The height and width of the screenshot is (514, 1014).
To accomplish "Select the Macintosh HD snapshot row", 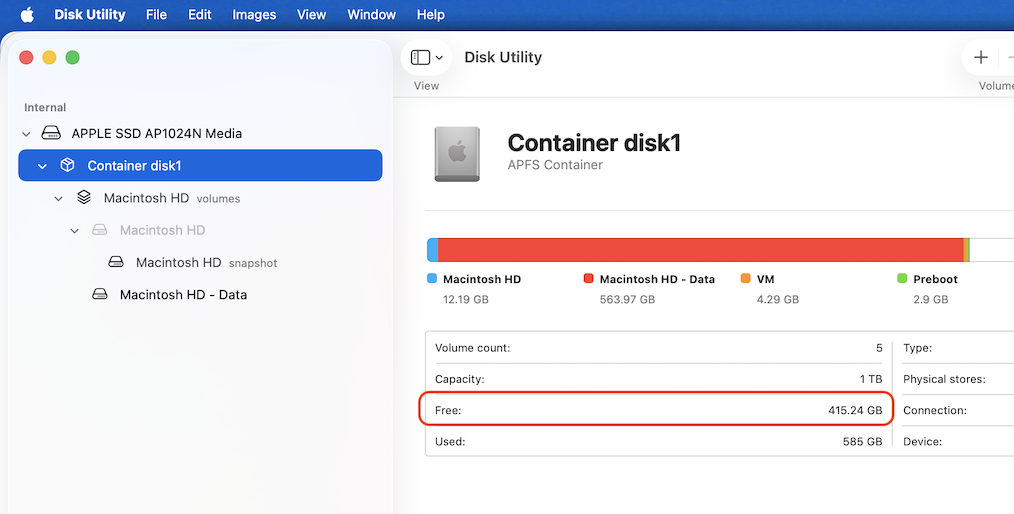I will click(x=206, y=262).
